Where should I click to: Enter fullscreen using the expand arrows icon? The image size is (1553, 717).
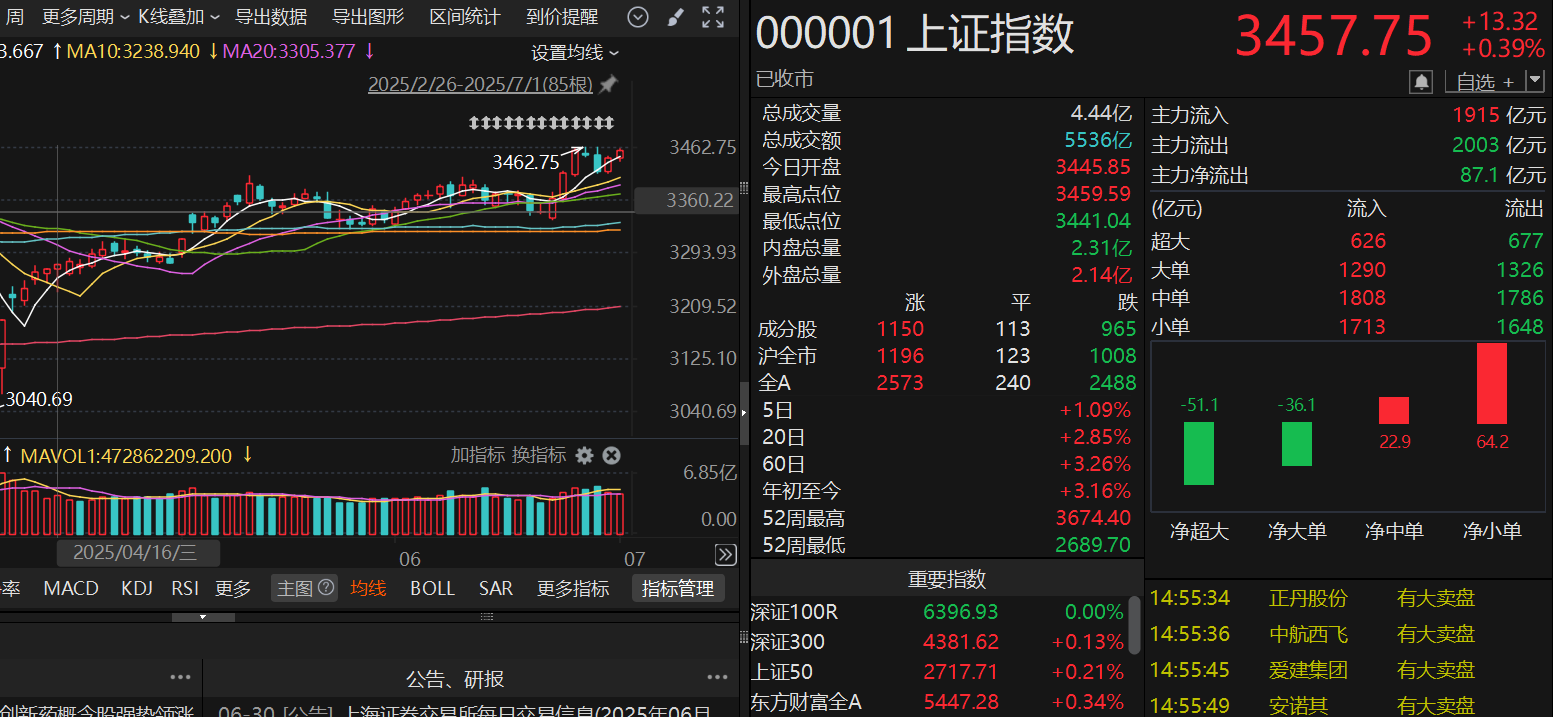[x=713, y=17]
